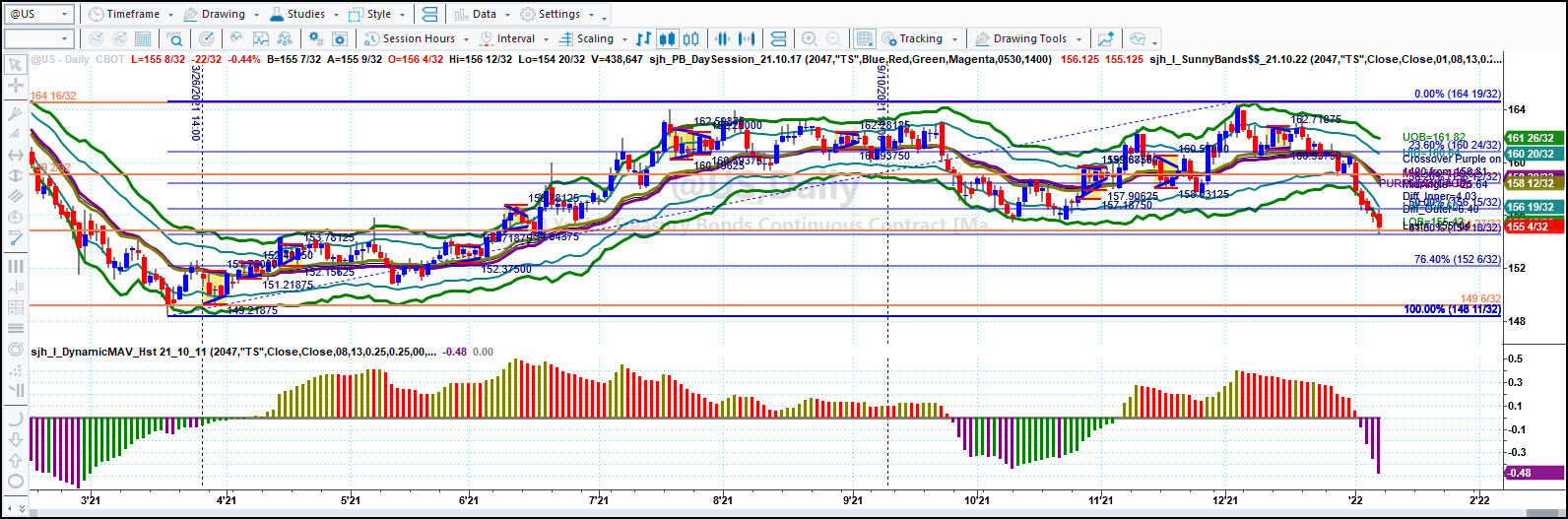
Task: Click the '76.40% (152 6/32)' Fibonacci label
Action: [x=1457, y=259]
